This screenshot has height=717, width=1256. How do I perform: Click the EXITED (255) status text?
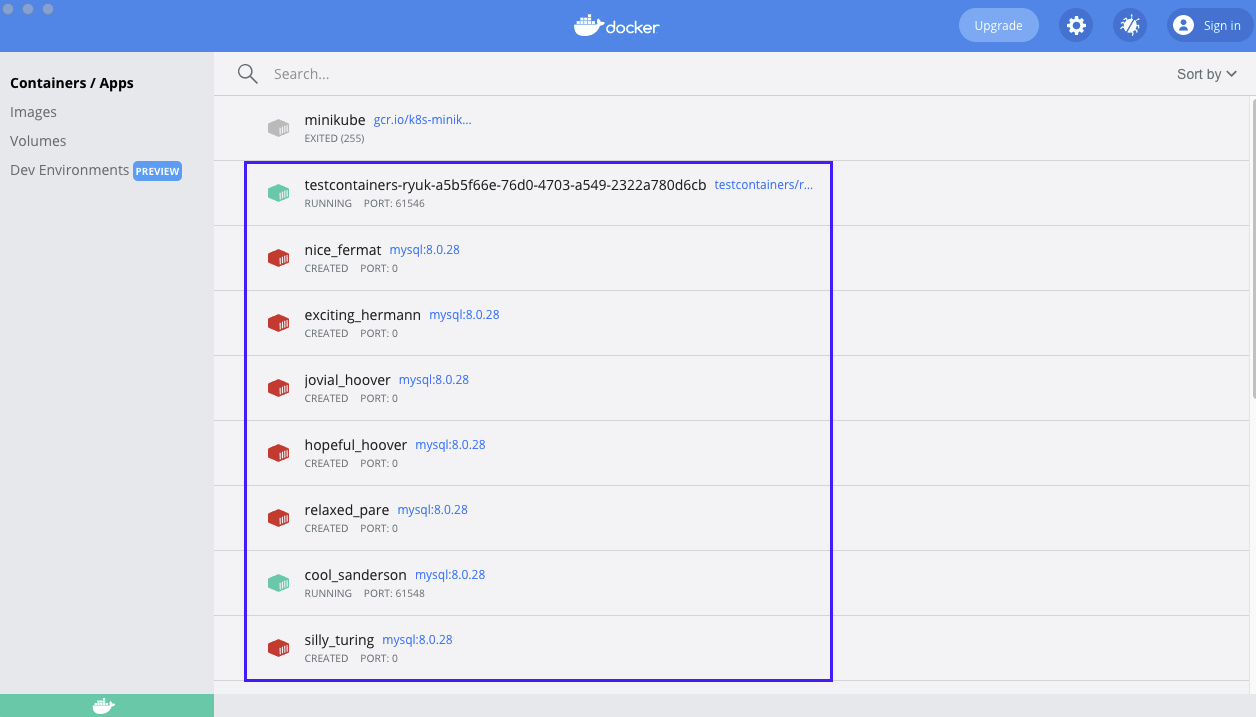pos(334,139)
